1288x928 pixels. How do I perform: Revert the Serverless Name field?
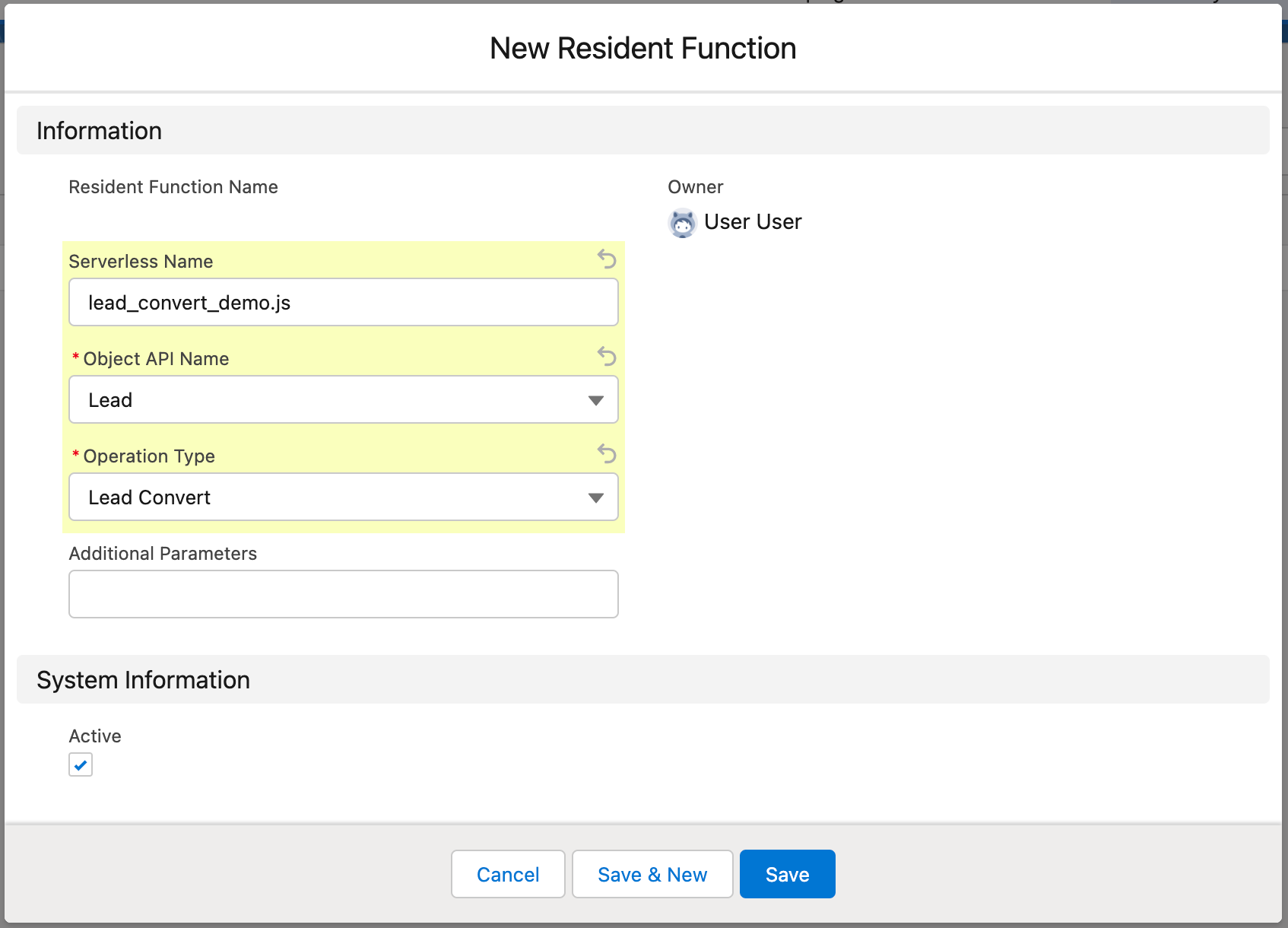[x=606, y=260]
